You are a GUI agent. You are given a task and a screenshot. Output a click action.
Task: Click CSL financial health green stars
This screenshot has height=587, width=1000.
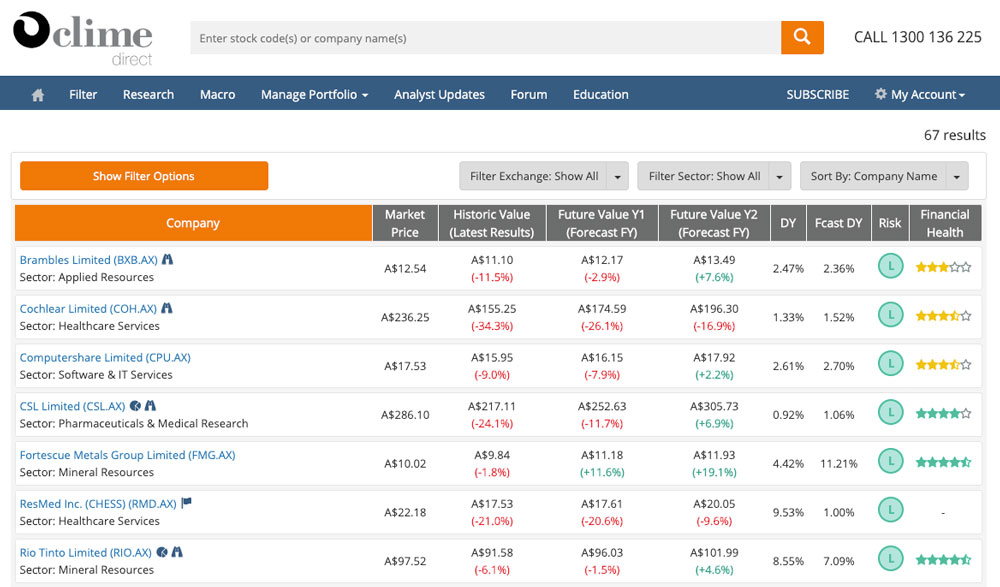tap(943, 413)
